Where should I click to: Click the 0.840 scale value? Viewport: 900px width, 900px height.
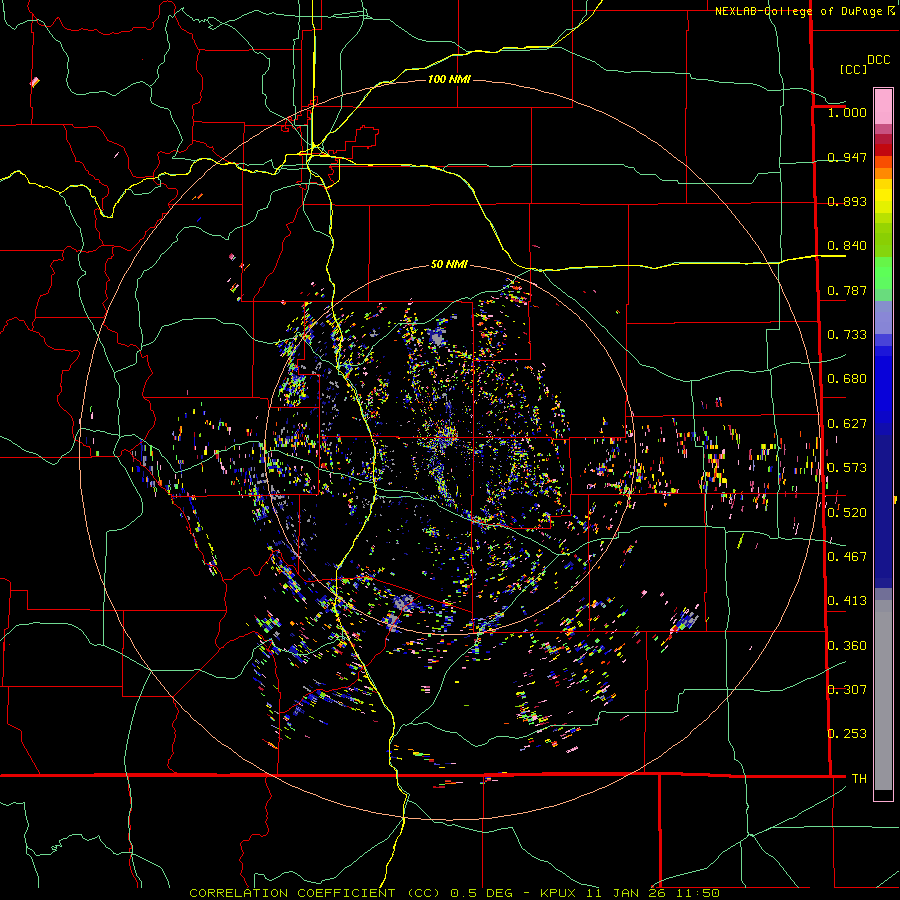pyautogui.click(x=847, y=246)
